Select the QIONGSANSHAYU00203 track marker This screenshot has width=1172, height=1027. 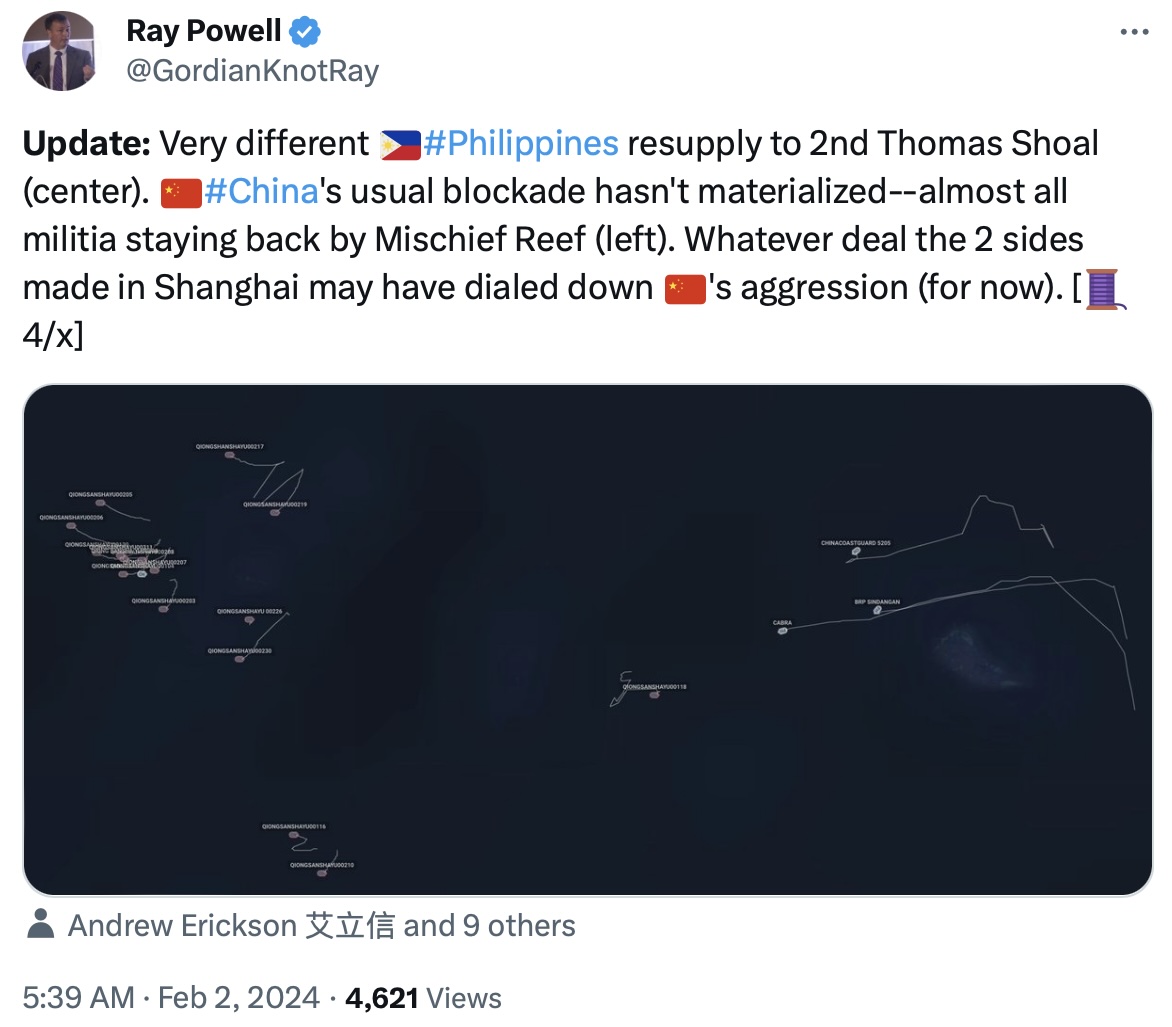(164, 608)
